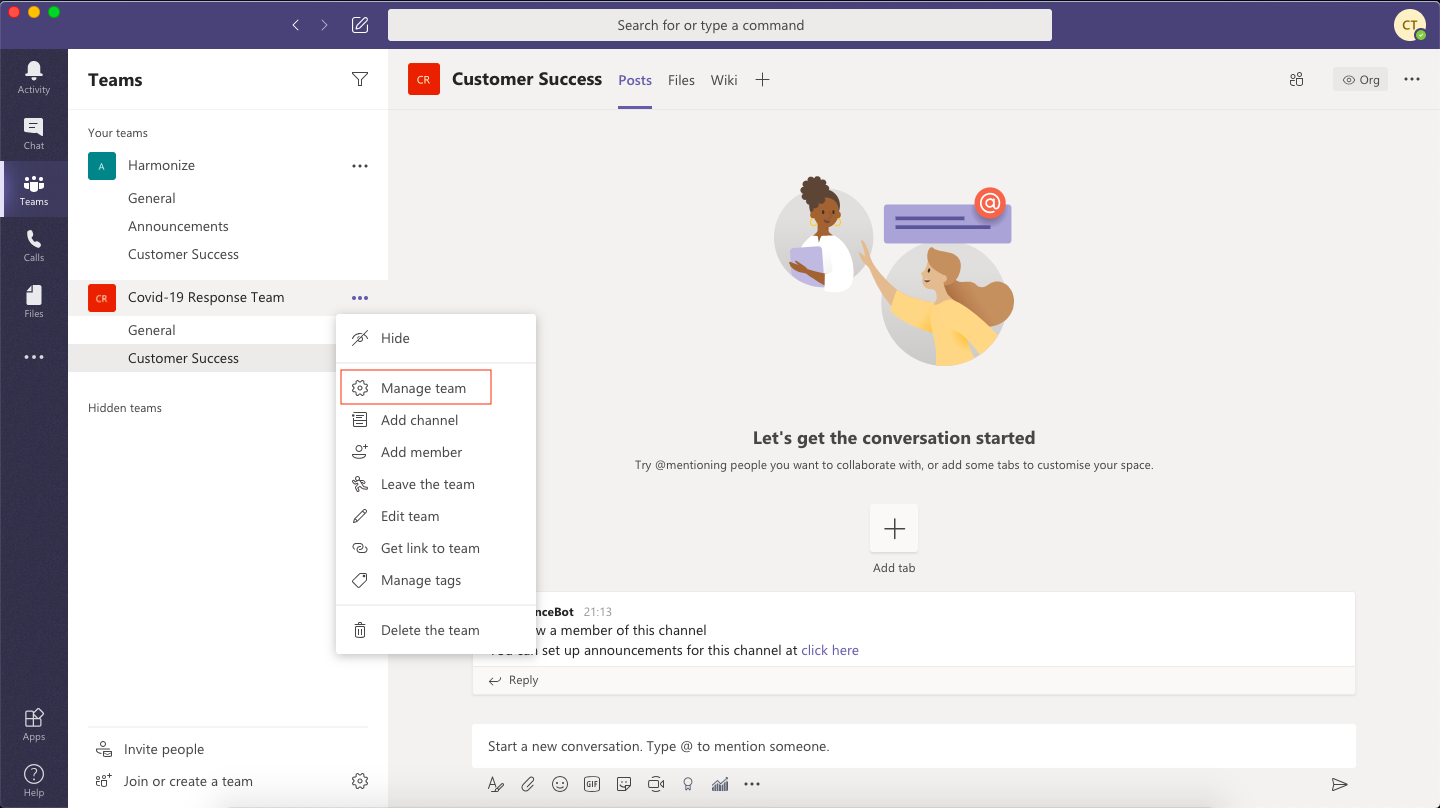Open profile avatar CT
This screenshot has height=808, width=1440.
tap(1409, 25)
